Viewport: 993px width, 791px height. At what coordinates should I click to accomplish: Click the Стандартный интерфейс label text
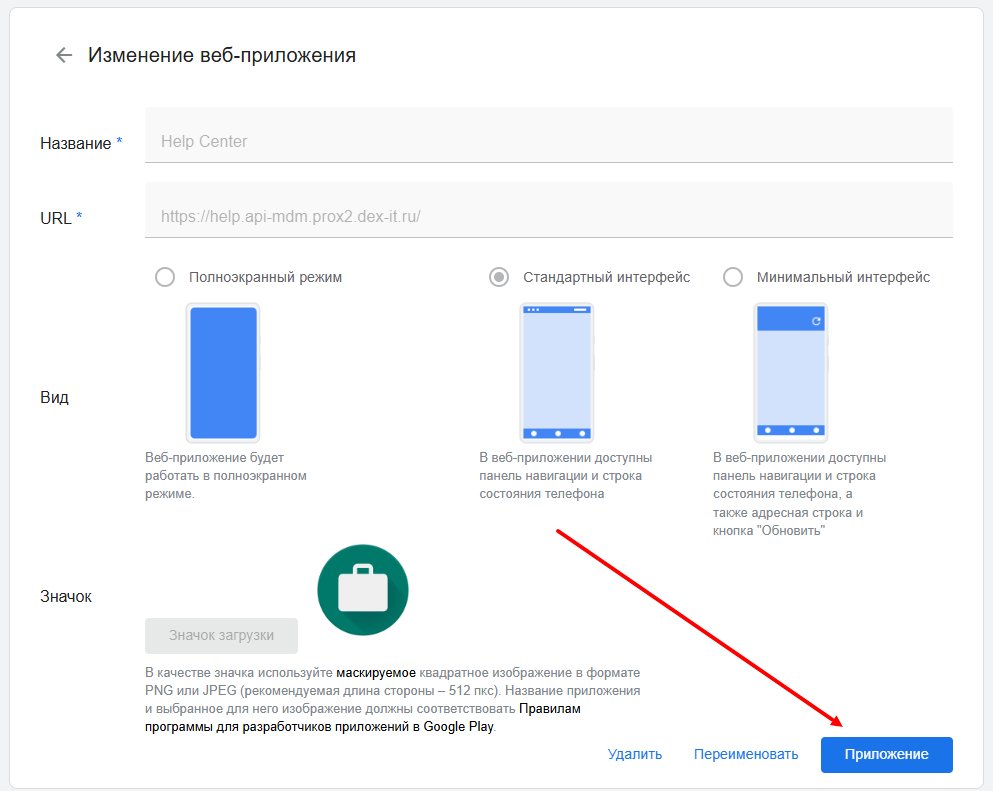(x=606, y=277)
